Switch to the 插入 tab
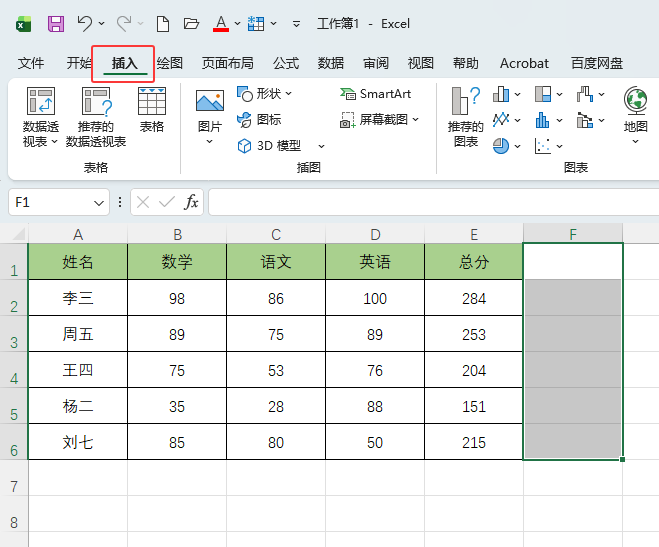 124,63
